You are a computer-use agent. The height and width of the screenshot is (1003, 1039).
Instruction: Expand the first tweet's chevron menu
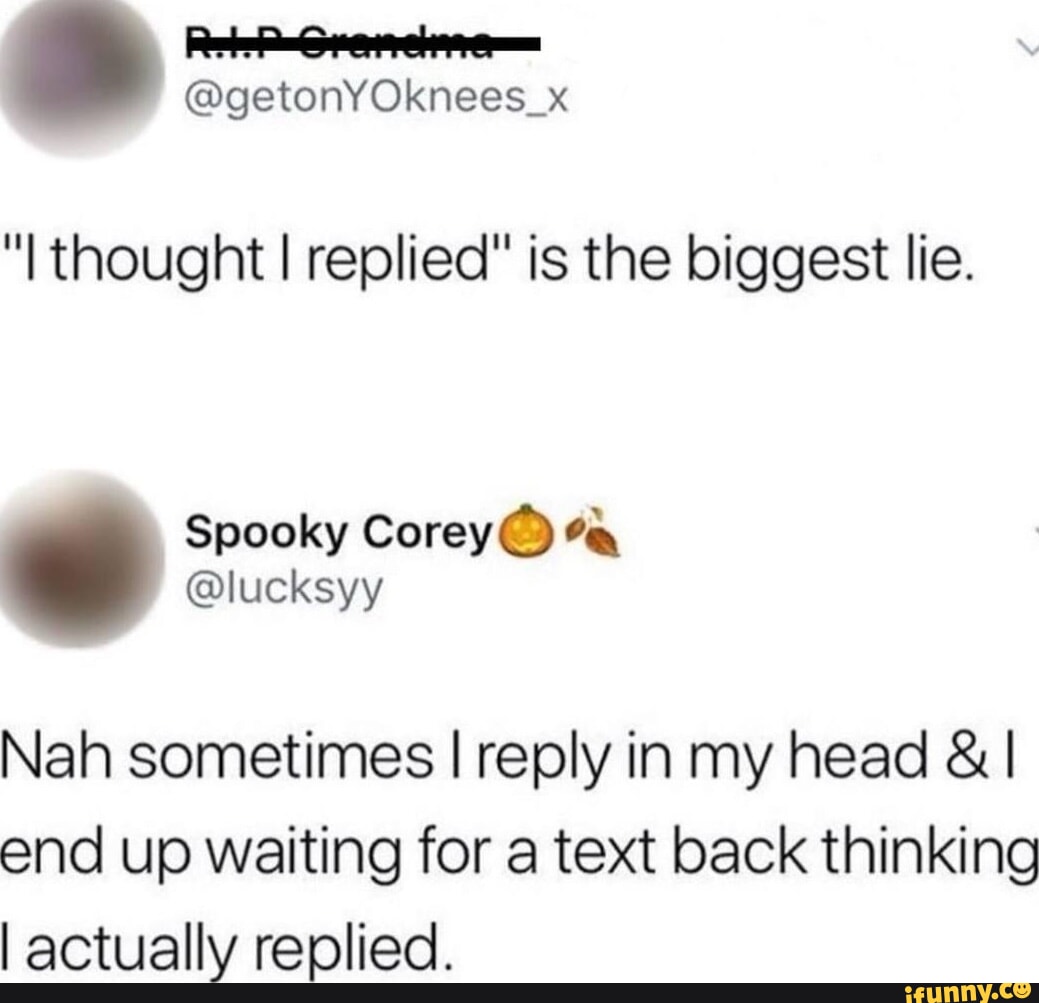(x=1028, y=50)
